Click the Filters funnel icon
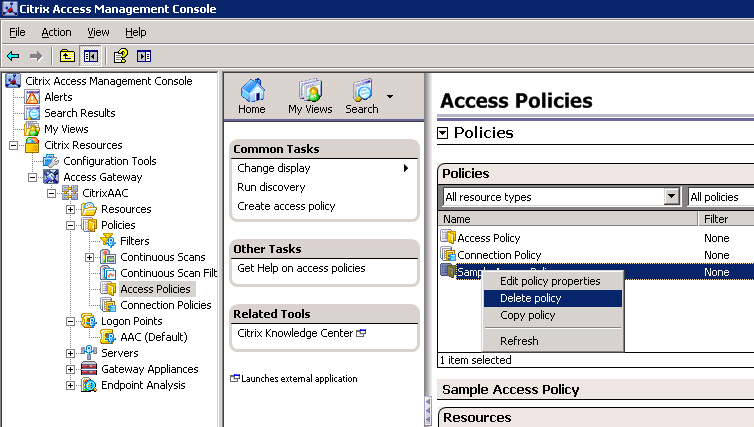The height and width of the screenshot is (427, 754). coord(108,241)
